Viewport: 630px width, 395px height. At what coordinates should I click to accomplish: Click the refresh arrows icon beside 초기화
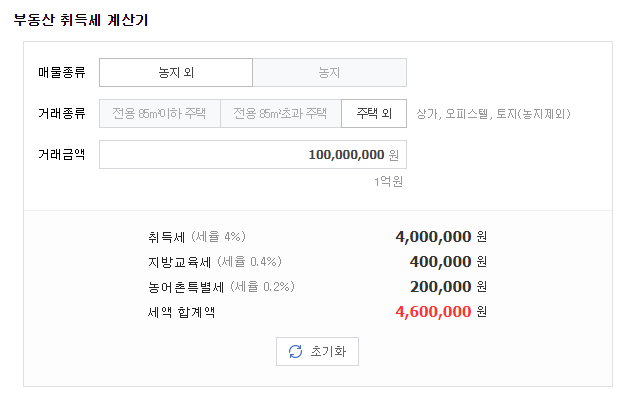click(x=295, y=352)
